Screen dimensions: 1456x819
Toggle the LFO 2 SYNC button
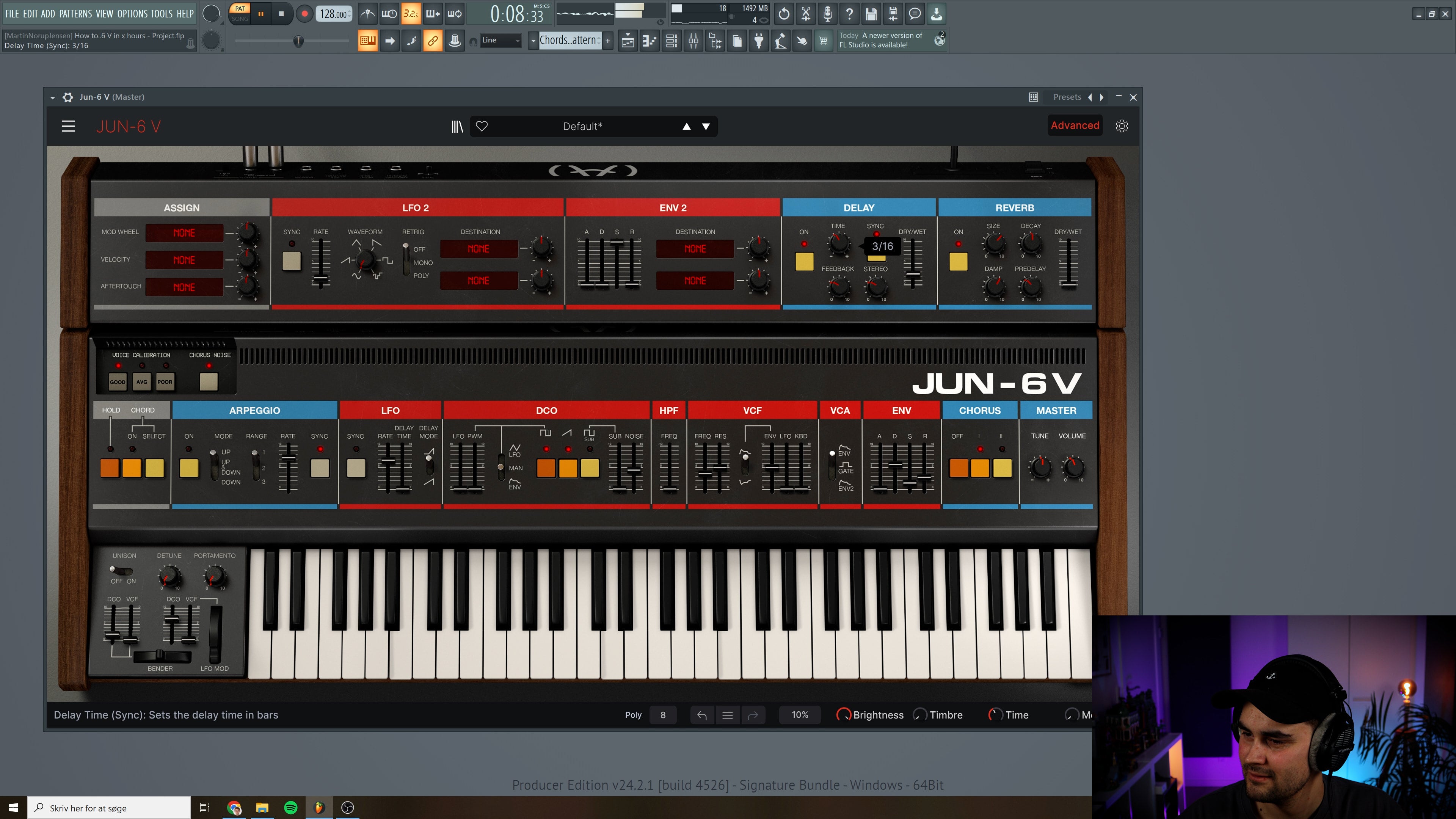coord(292,261)
